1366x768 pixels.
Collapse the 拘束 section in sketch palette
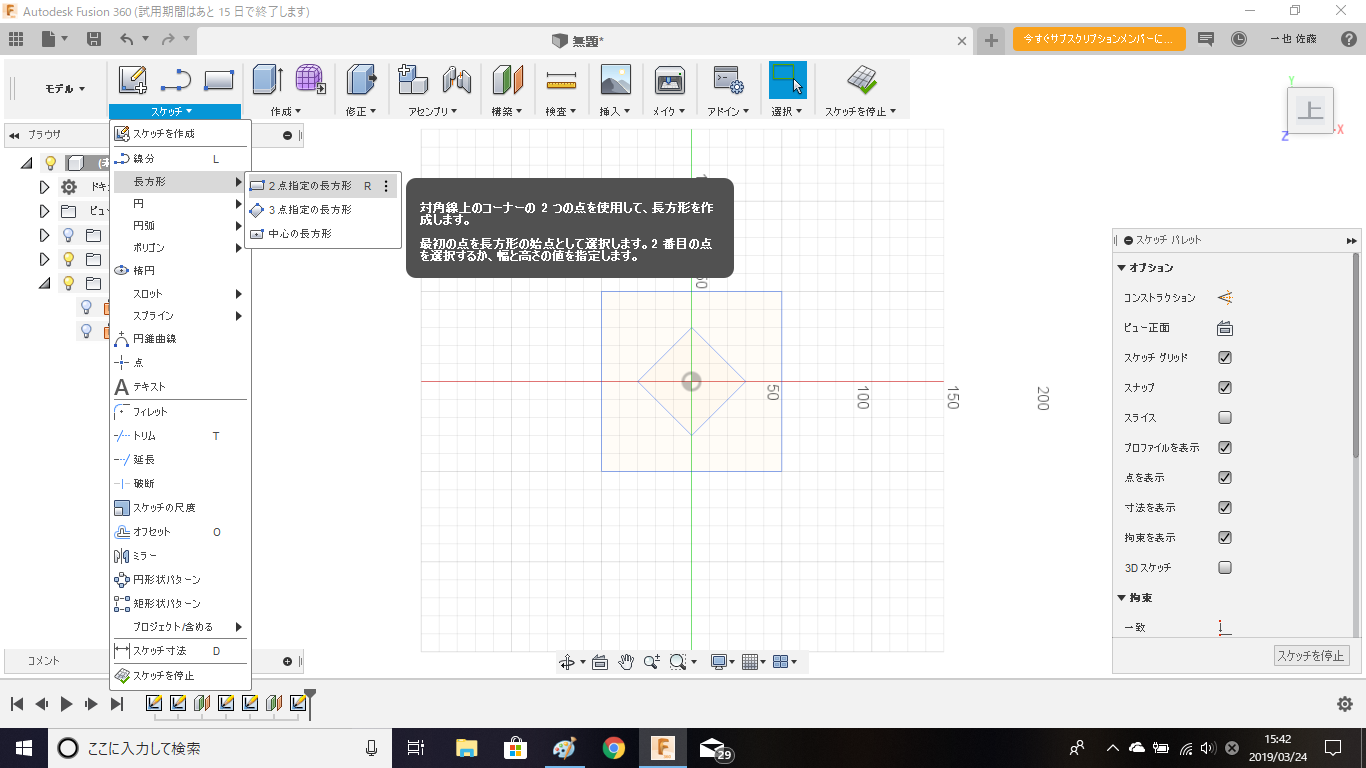[x=1122, y=598]
